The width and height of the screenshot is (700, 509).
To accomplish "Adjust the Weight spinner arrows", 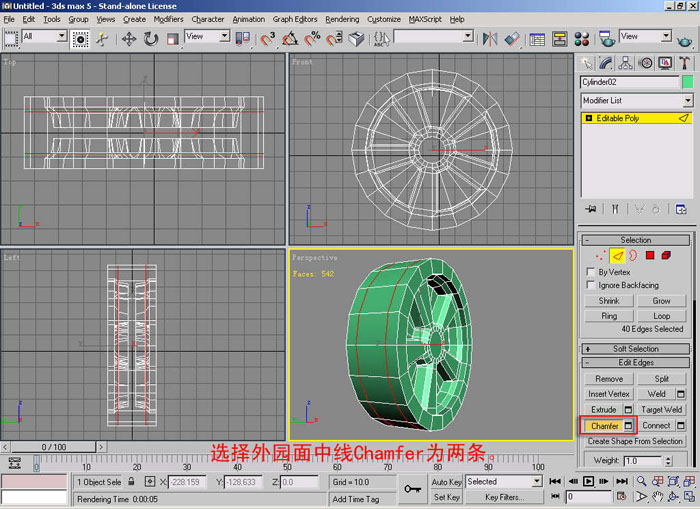I will [x=668, y=460].
